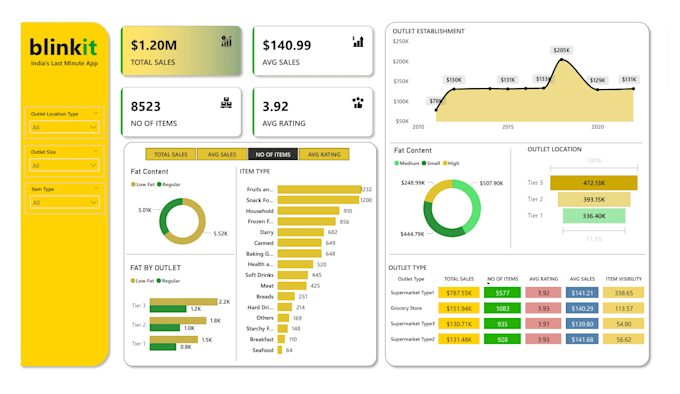Collapse the Outlet Location Type slicer chevron

pos(96,114)
